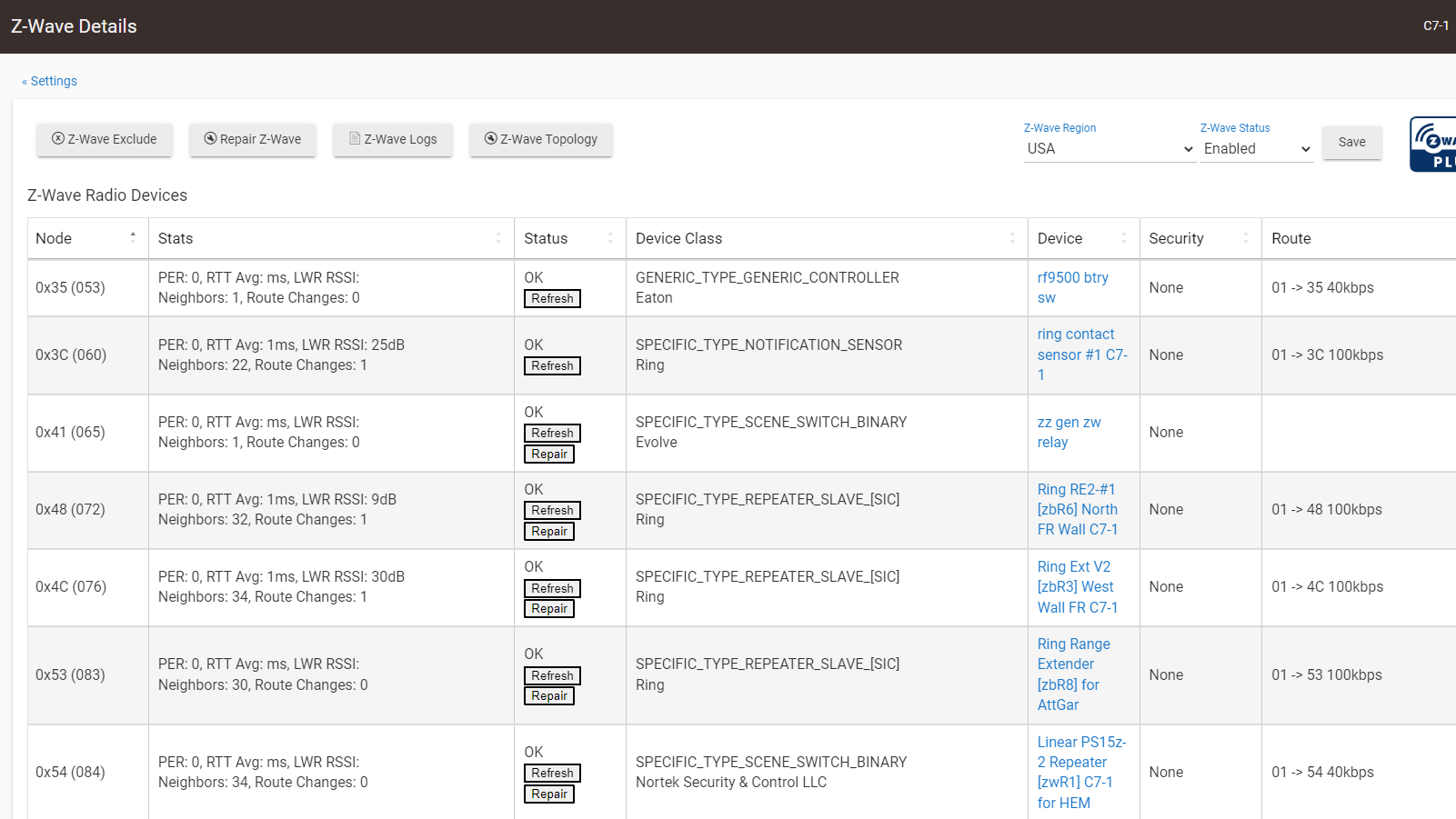Click Save to apply Z-Wave settings
1456x819 pixels.
point(1351,143)
